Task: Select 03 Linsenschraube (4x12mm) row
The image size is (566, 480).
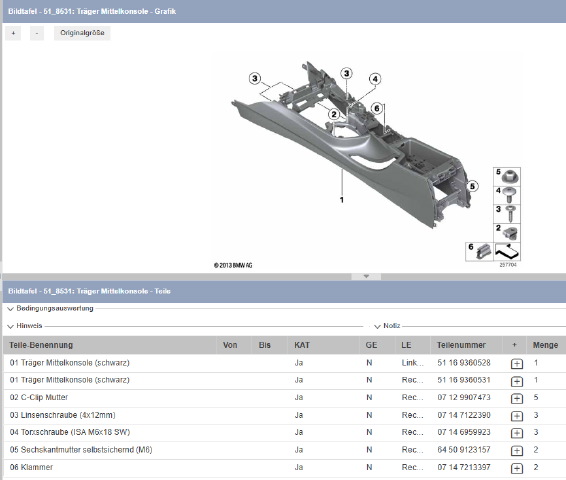Action: 284,415
